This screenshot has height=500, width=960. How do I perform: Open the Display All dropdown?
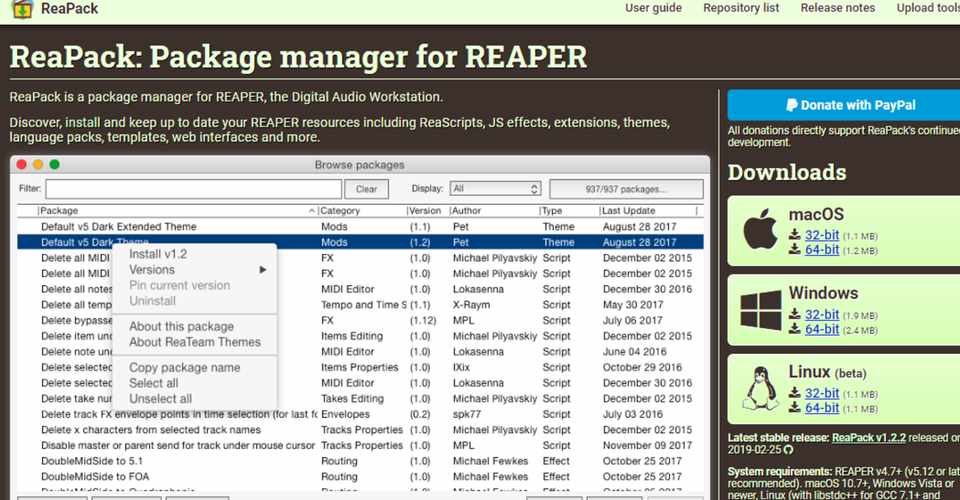[x=496, y=188]
